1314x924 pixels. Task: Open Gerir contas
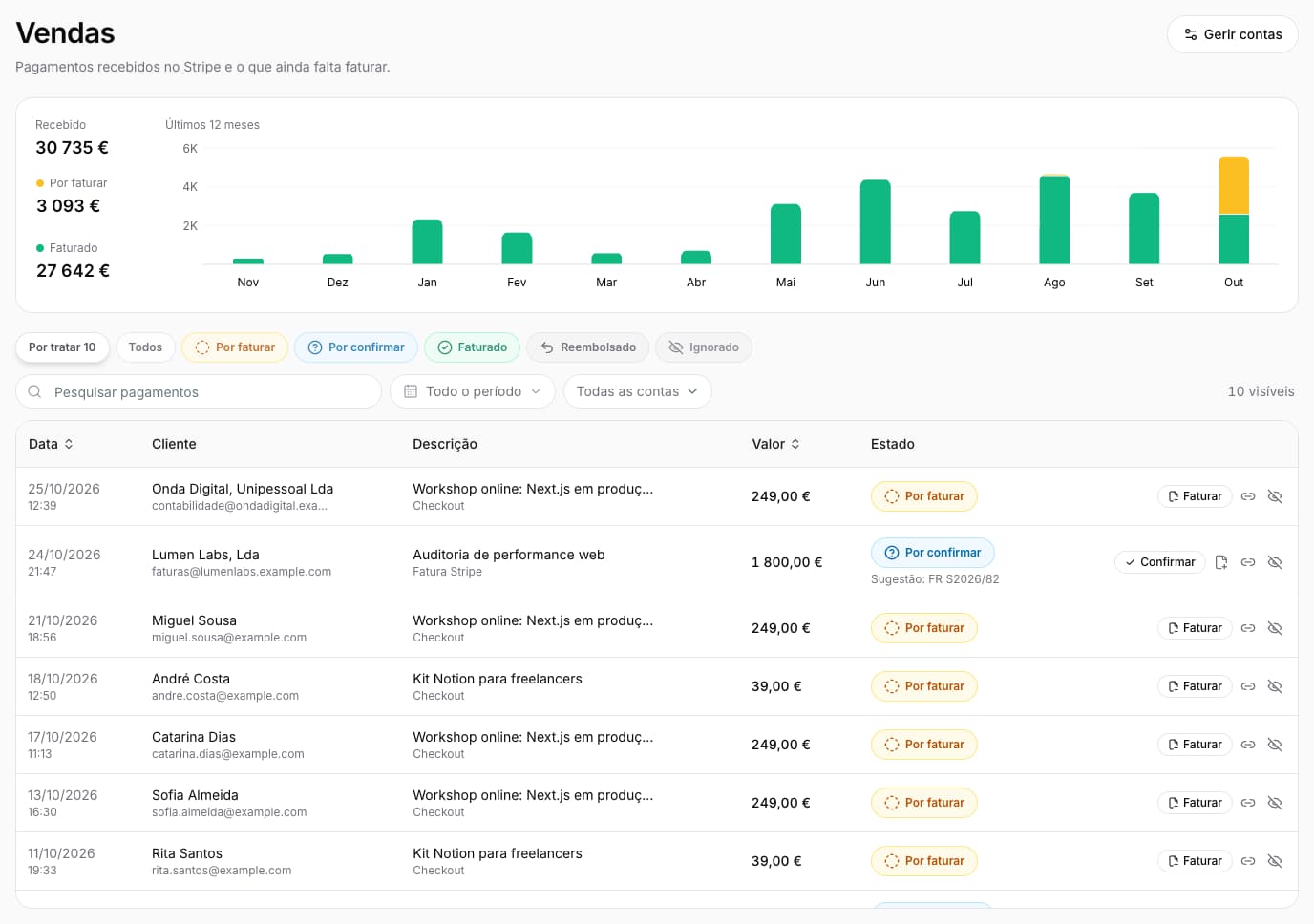point(1233,34)
